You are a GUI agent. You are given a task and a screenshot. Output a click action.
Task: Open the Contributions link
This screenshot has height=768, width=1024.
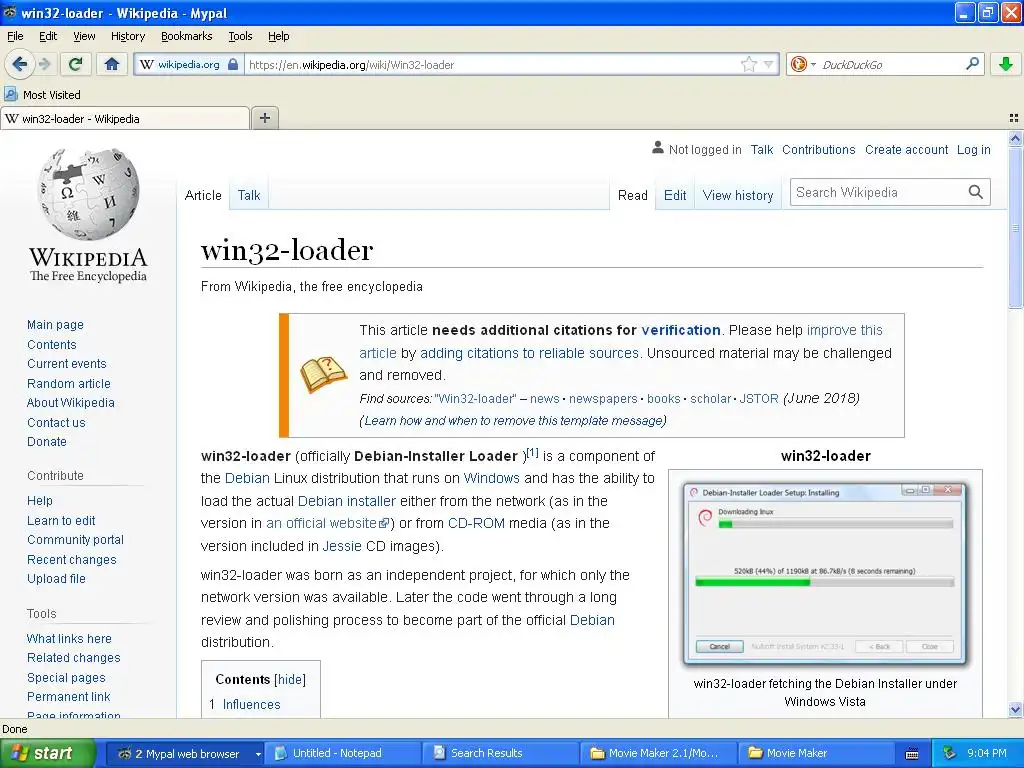[818, 150]
